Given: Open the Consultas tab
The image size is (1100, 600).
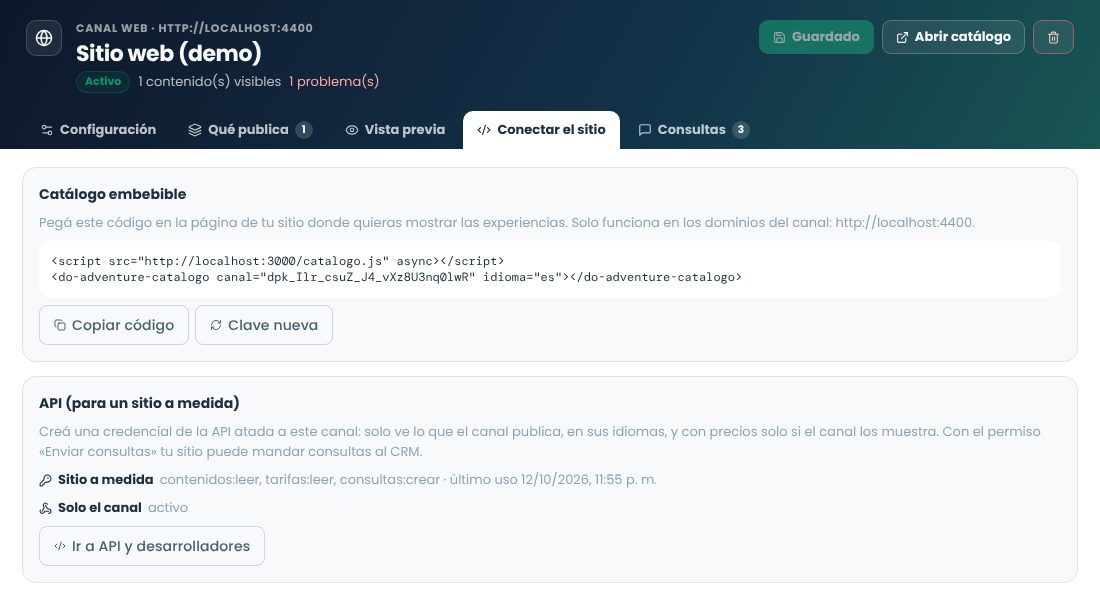Looking at the screenshot, I should (693, 130).
